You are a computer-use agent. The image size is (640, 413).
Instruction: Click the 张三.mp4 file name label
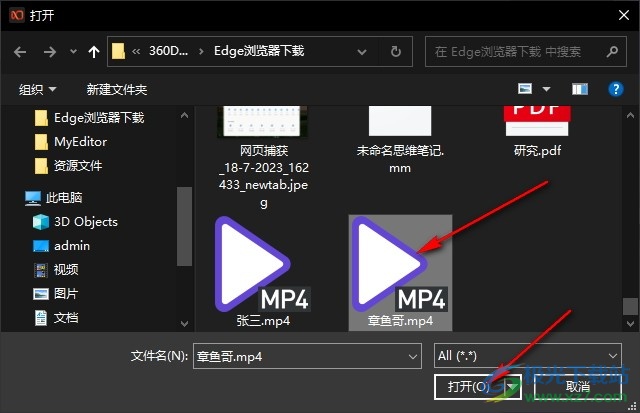tap(263, 321)
